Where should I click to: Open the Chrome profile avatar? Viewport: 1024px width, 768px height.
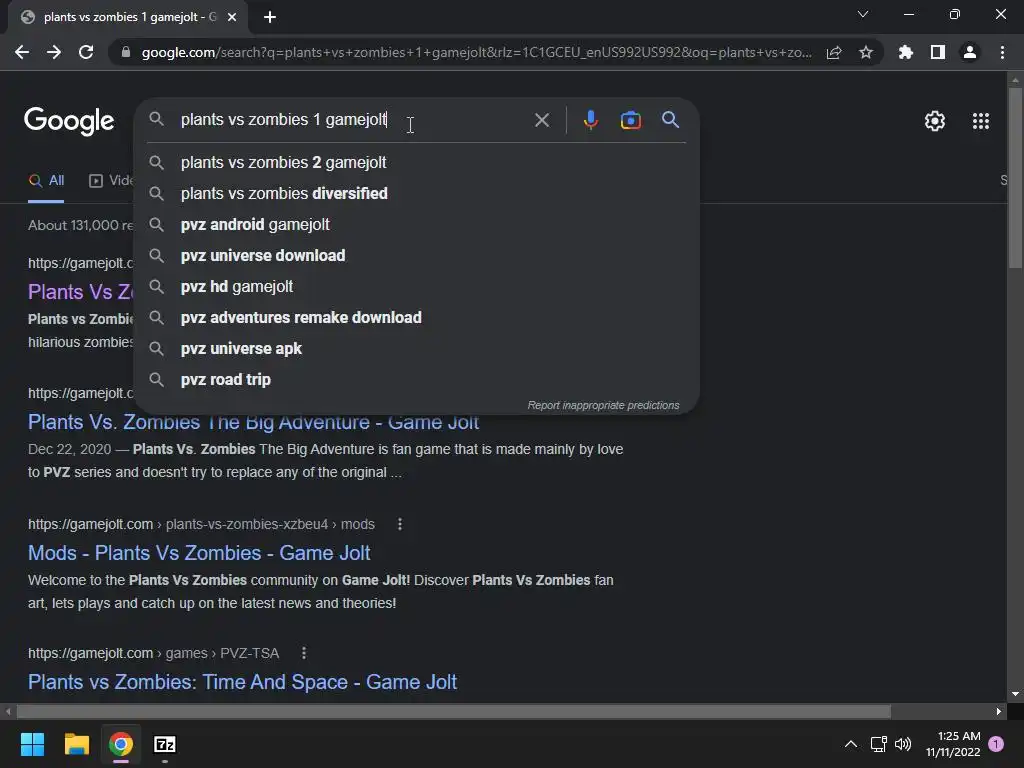pyautogui.click(x=970, y=52)
